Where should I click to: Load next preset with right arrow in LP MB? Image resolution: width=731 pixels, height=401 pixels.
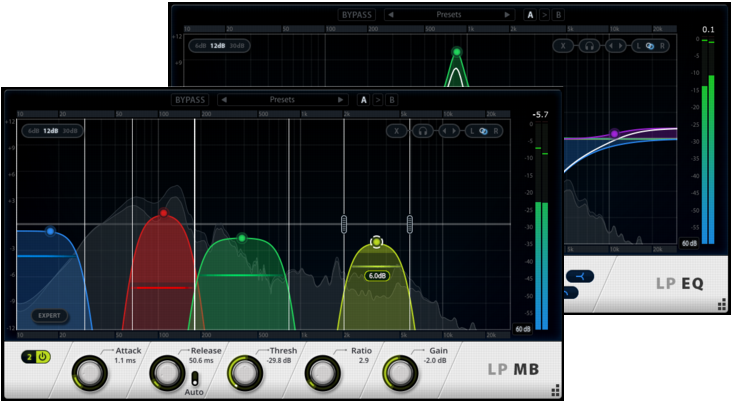point(340,100)
